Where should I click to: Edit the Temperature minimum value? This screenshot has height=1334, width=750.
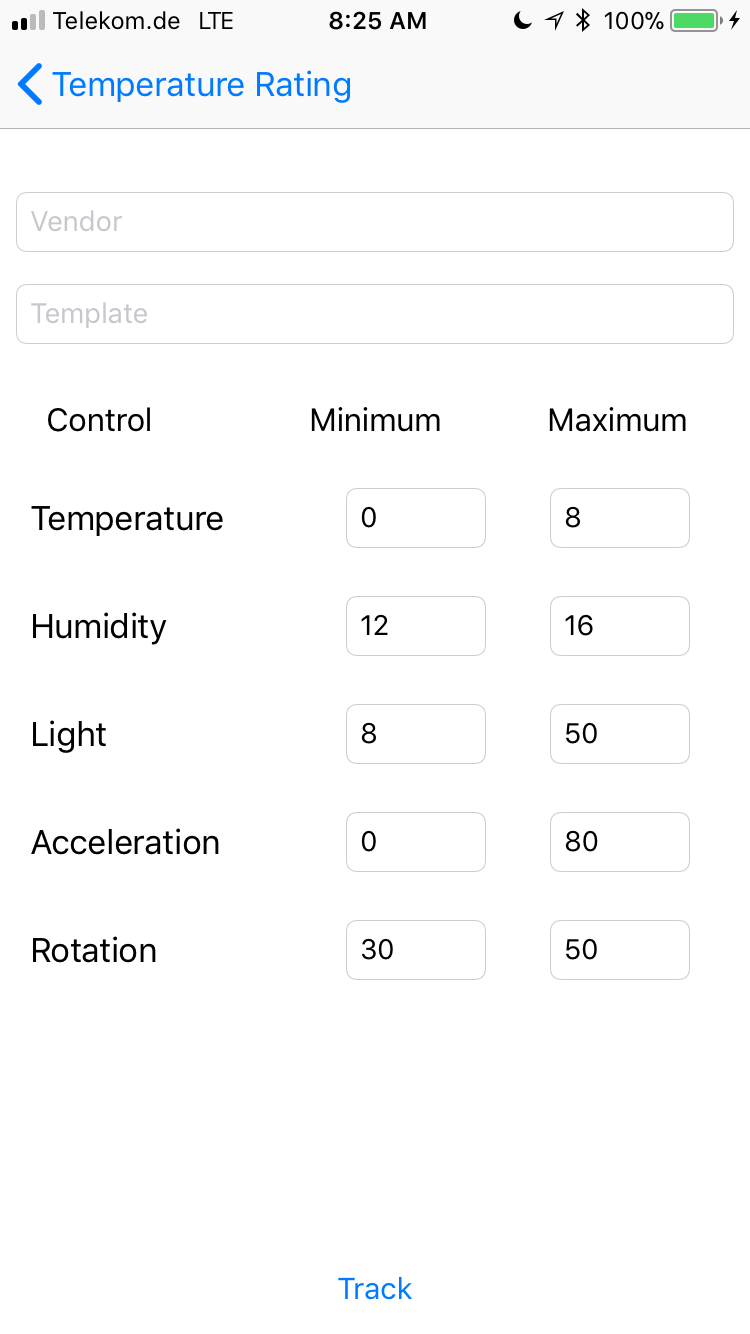(x=416, y=518)
